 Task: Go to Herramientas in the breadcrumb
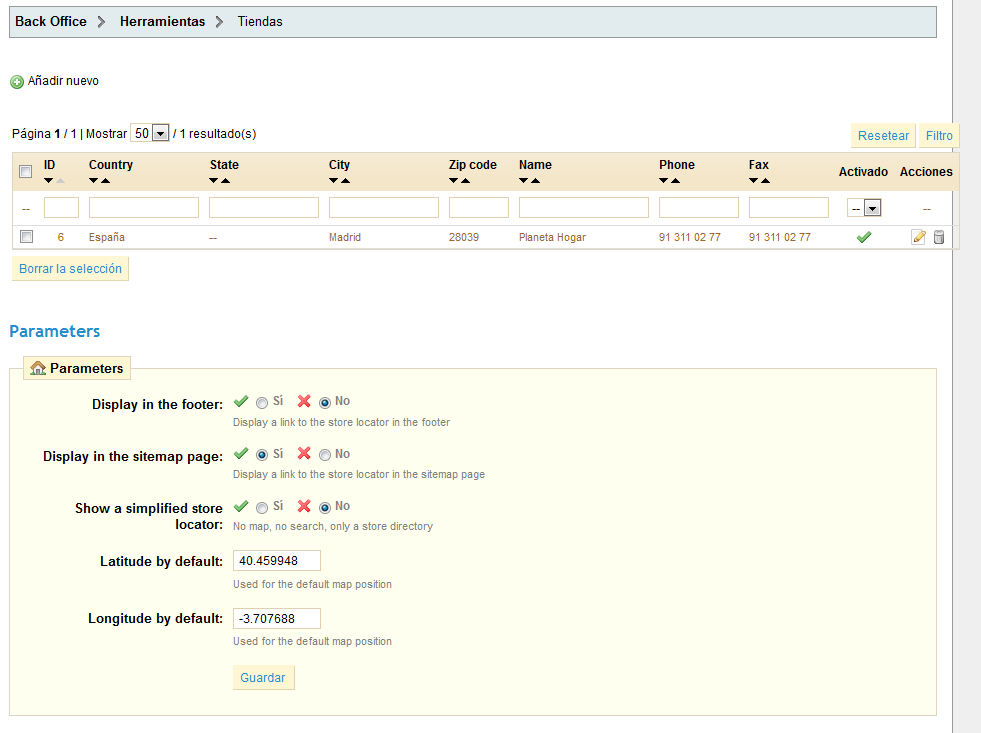[163, 21]
